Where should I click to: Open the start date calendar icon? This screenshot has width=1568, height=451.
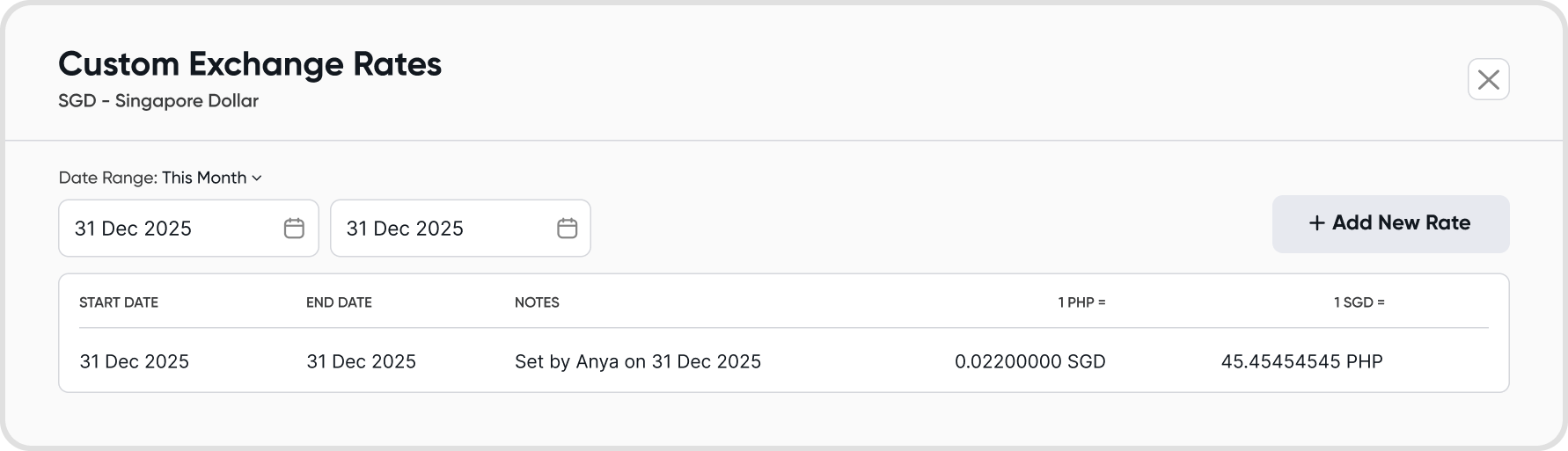pos(294,229)
